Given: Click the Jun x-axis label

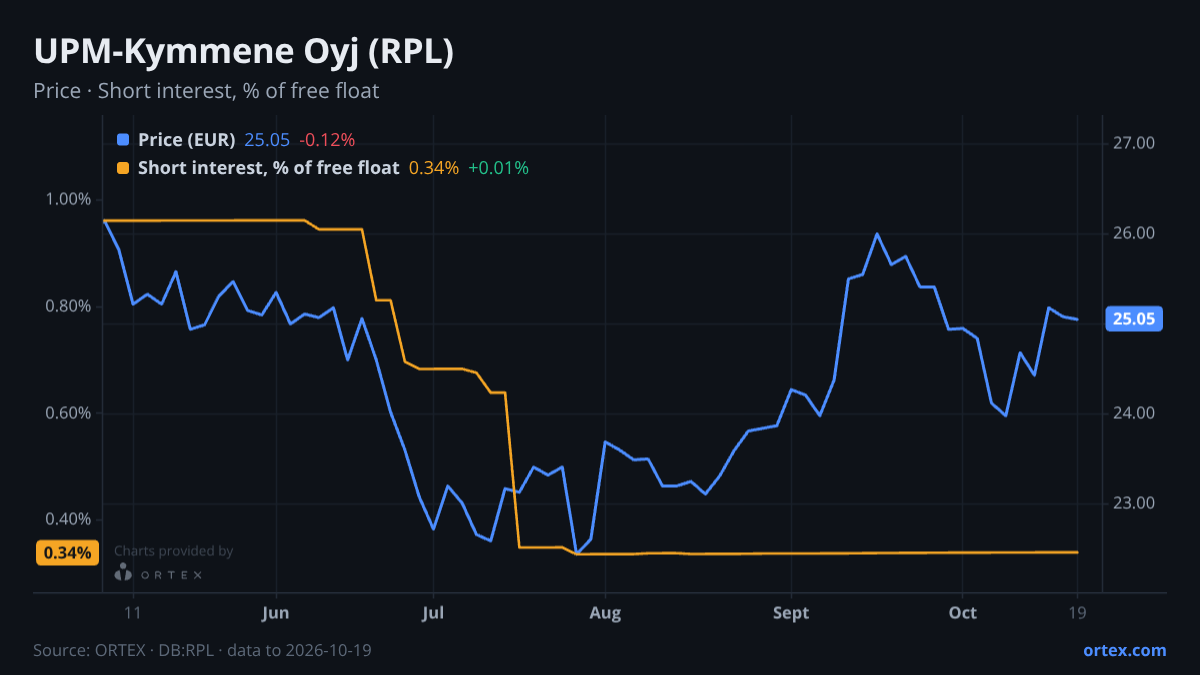Looking at the screenshot, I should tap(274, 613).
